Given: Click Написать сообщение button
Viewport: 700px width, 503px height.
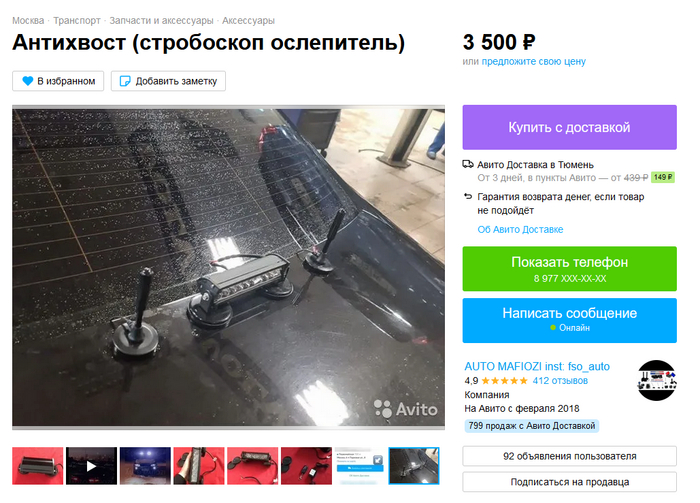Looking at the screenshot, I should [x=569, y=320].
